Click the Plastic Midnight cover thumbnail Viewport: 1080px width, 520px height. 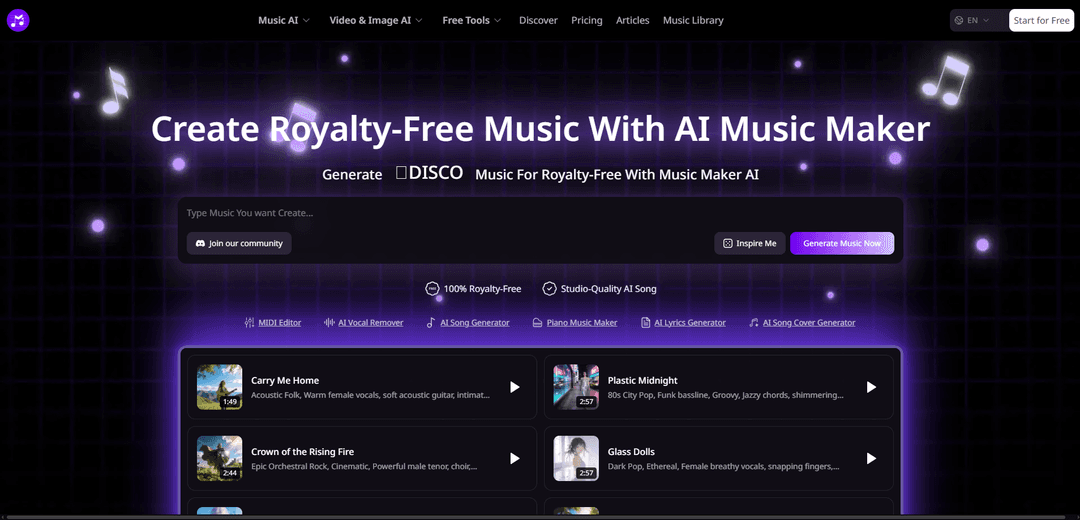[x=576, y=387]
